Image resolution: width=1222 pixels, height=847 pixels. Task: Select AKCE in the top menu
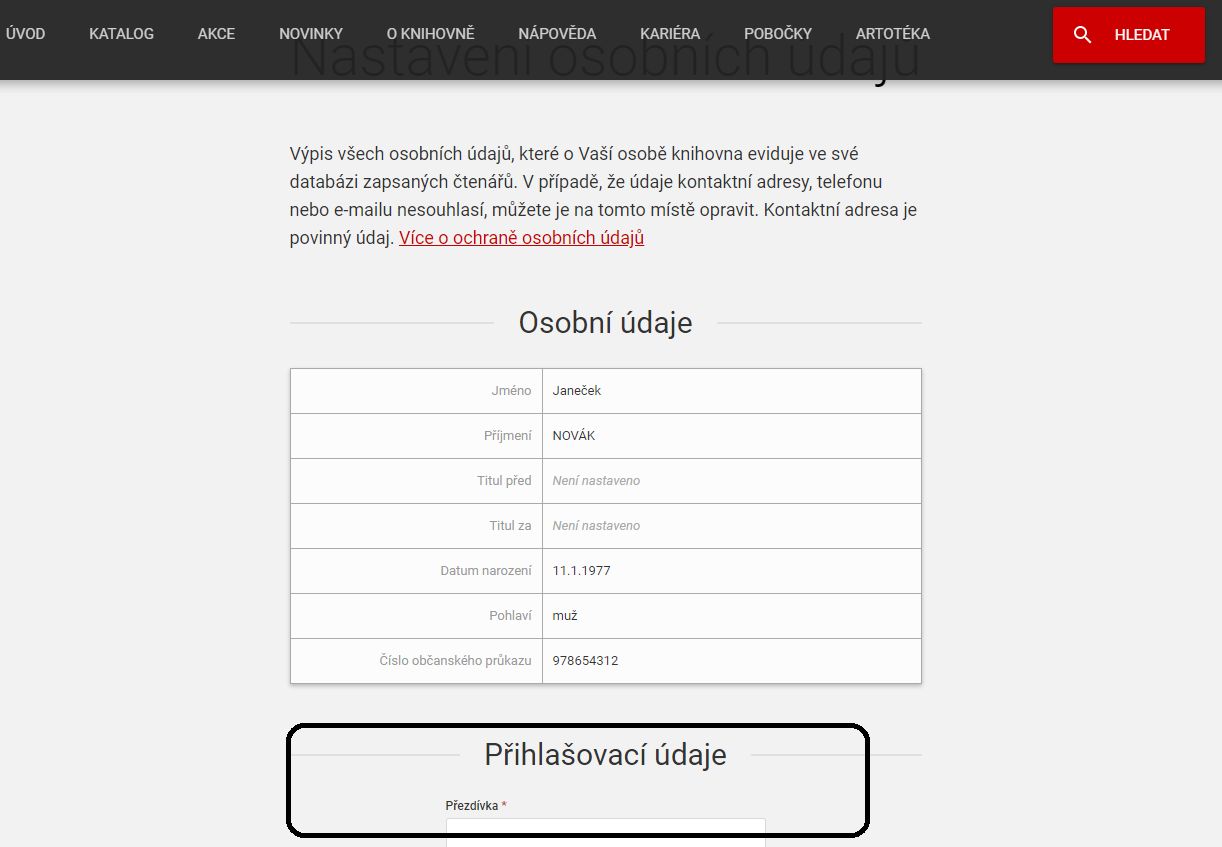[x=216, y=34]
